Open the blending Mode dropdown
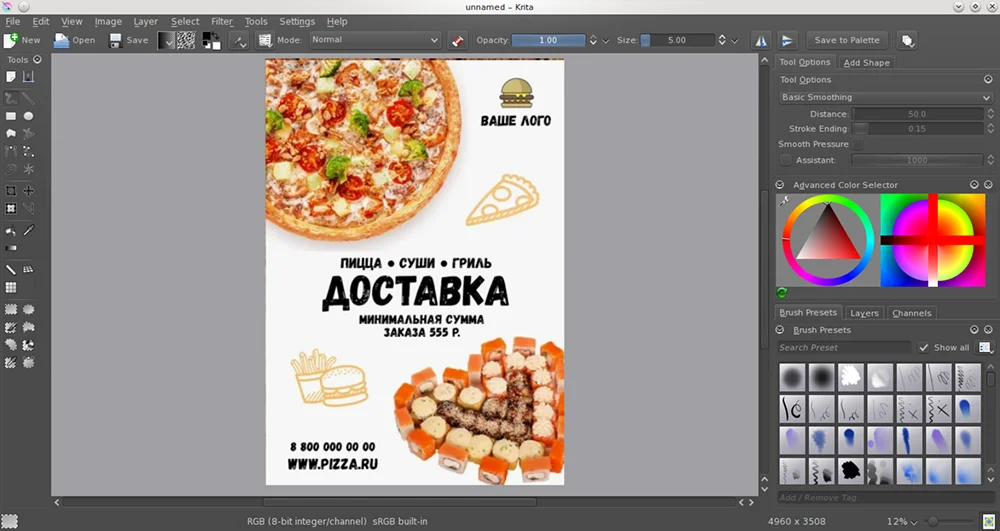This screenshot has width=1000, height=531. point(374,41)
